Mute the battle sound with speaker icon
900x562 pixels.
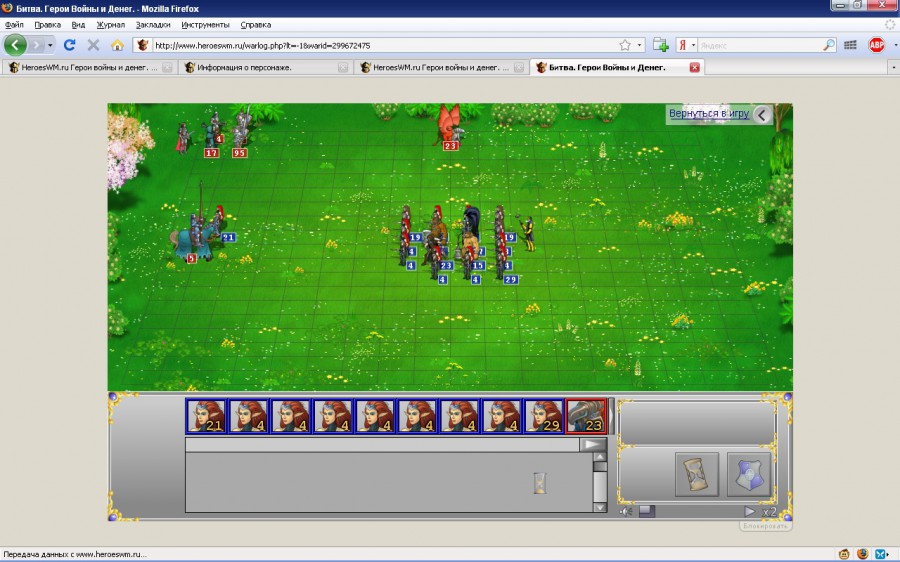(x=626, y=511)
